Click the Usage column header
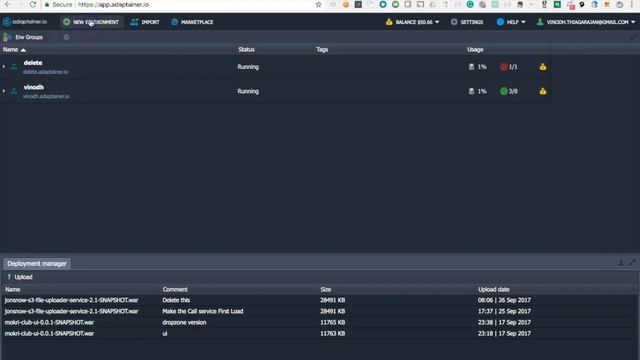This screenshot has height=360, width=640. click(x=475, y=49)
